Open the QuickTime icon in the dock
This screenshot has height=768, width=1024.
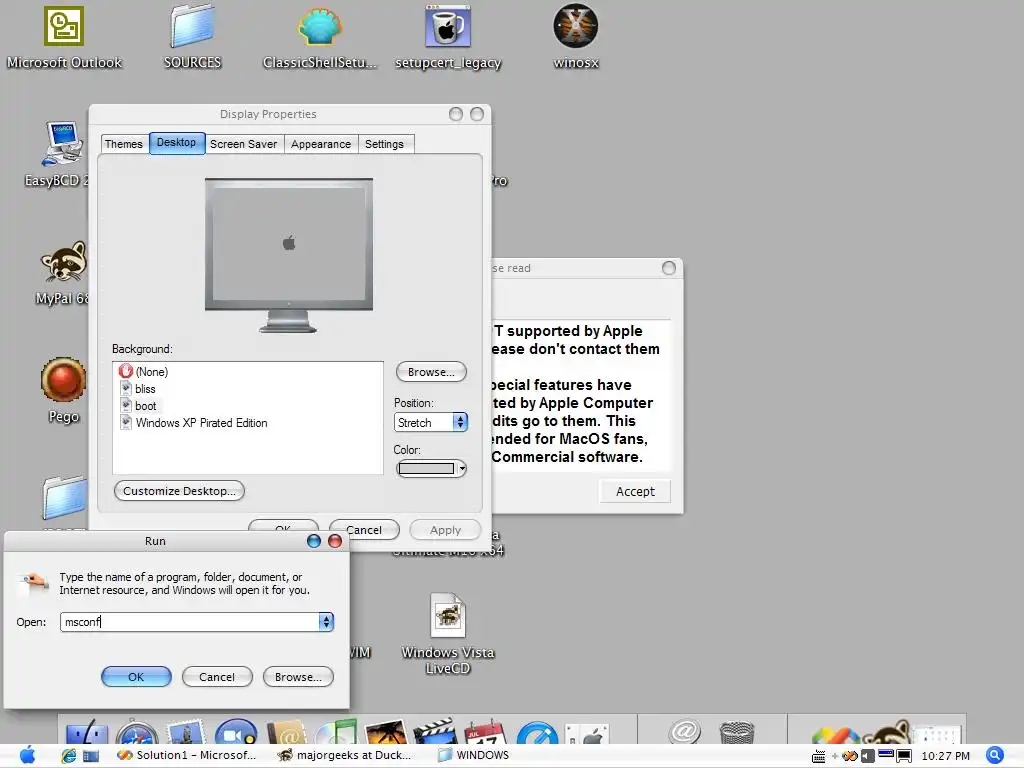click(537, 733)
